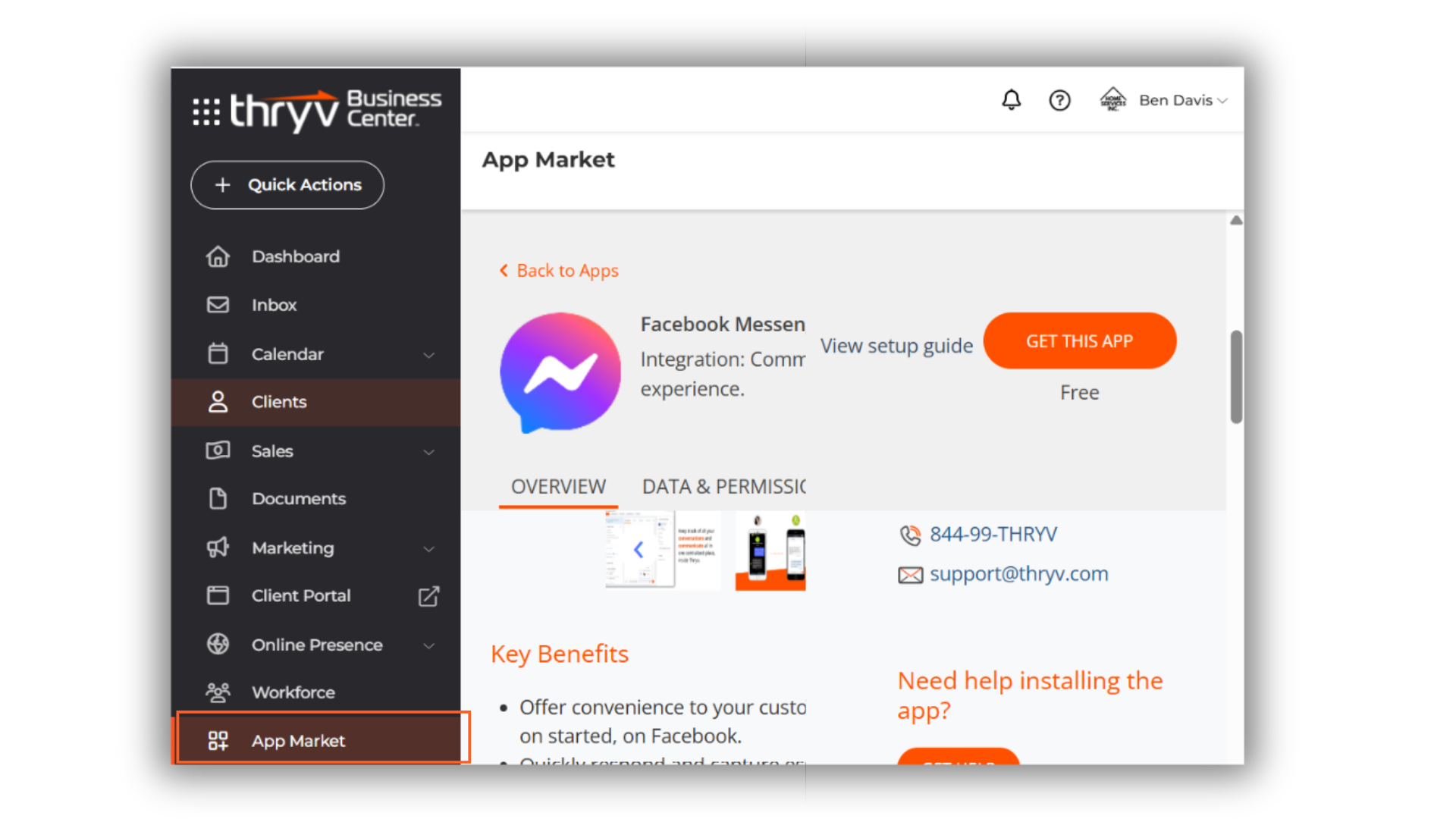Expand the Sales submenu chevron
1456x819 pixels.
[428, 452]
